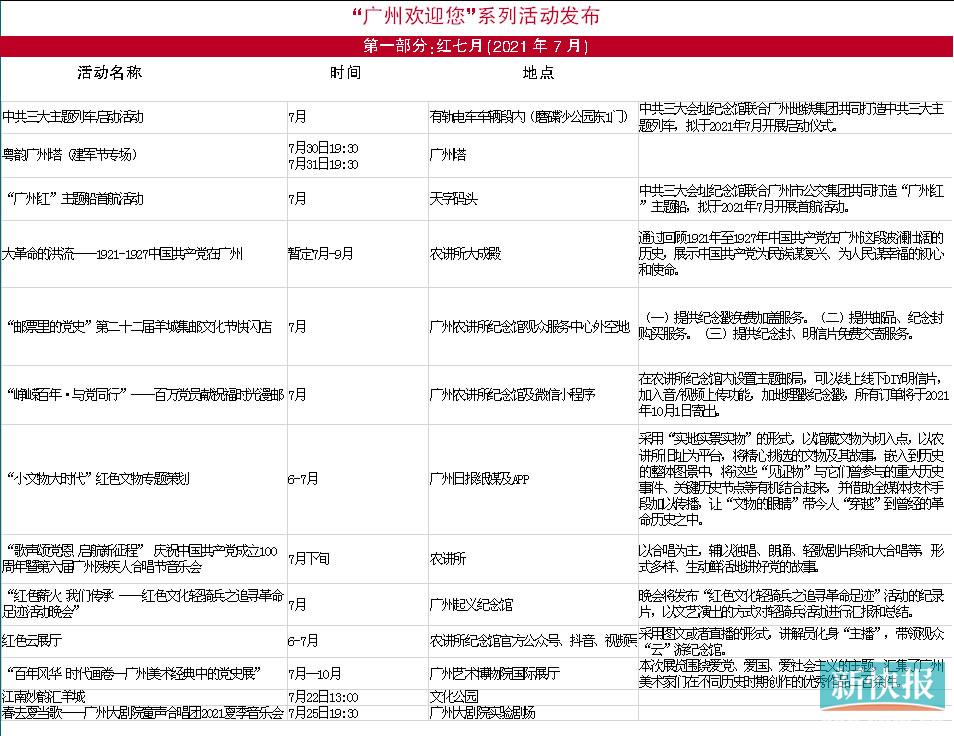Select location cell 广州塔

[448, 154]
